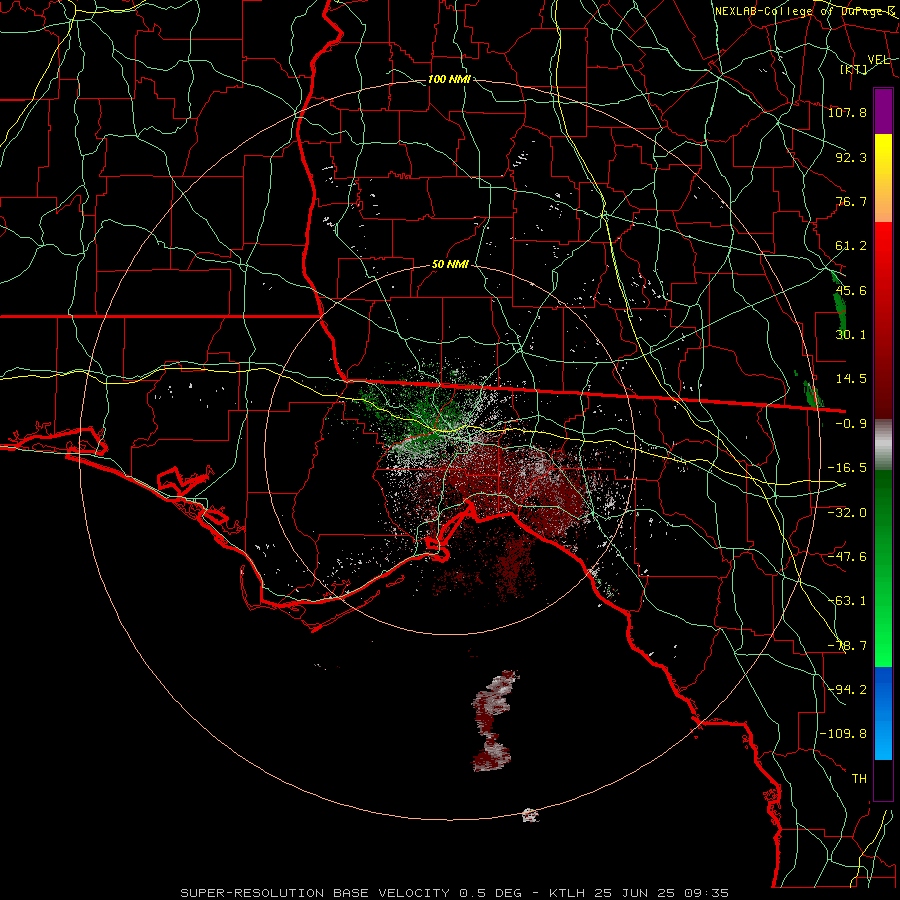Click the 30.1 velocity scale value
Screen dimensions: 900x900
(x=851, y=335)
